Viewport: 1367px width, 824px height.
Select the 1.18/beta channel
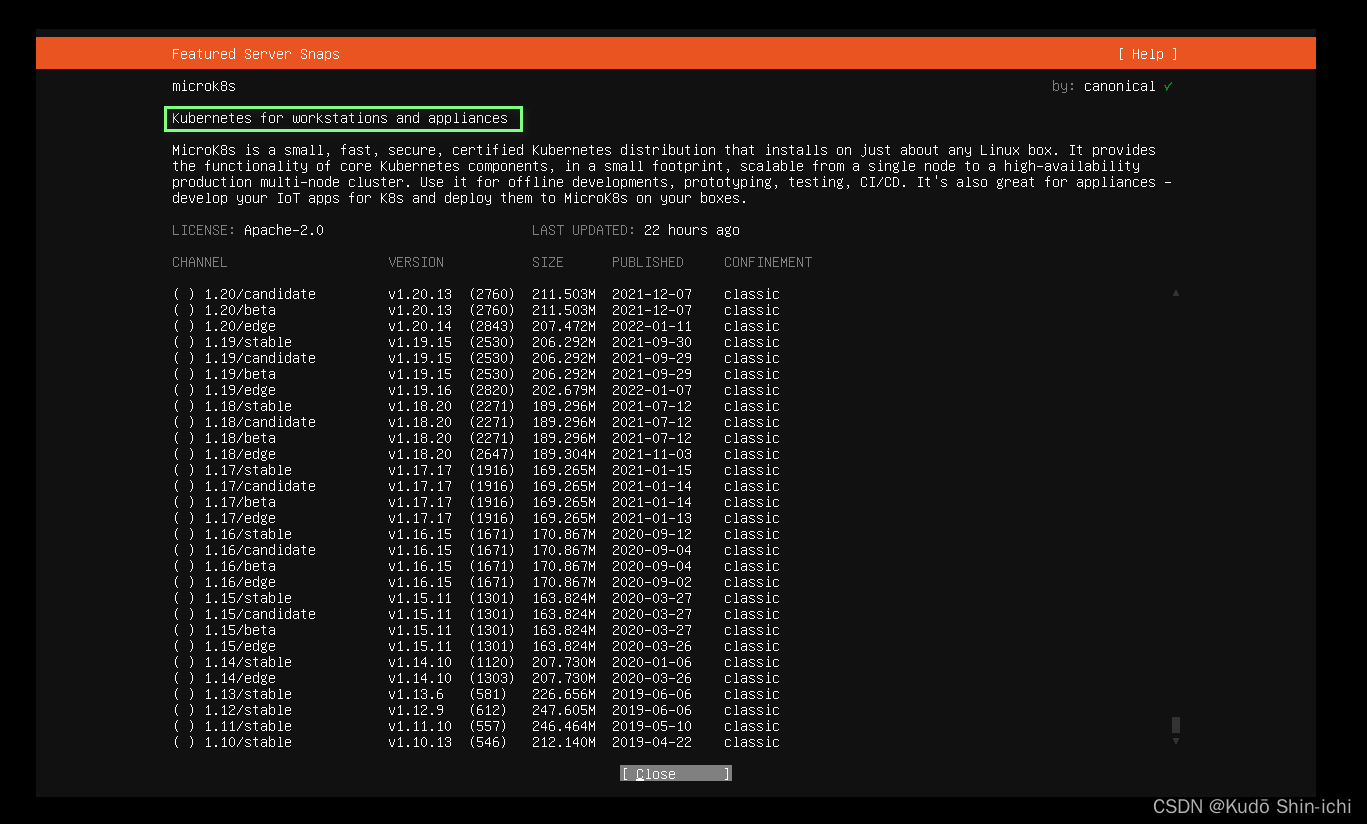coord(476,438)
